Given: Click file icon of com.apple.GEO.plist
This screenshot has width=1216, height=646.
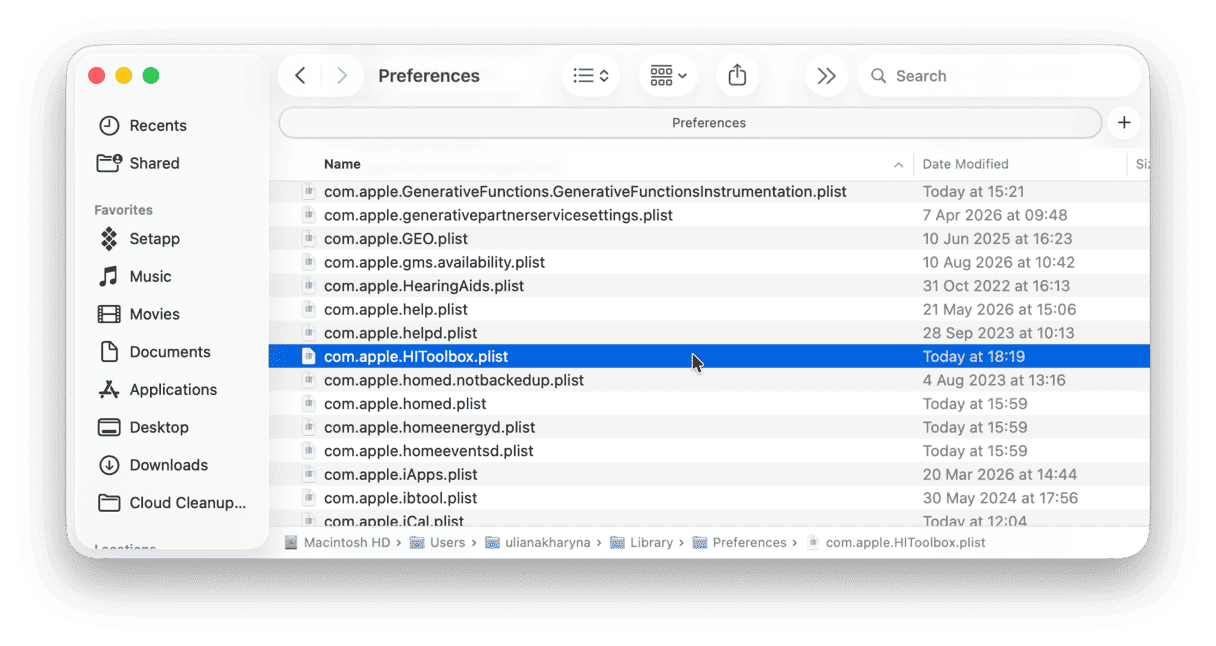Looking at the screenshot, I should tap(309, 239).
